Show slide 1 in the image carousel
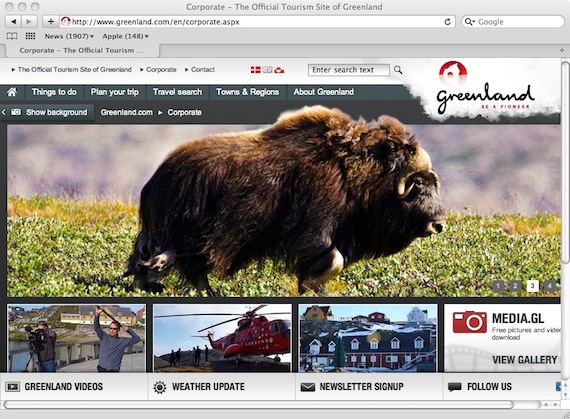 [498, 286]
